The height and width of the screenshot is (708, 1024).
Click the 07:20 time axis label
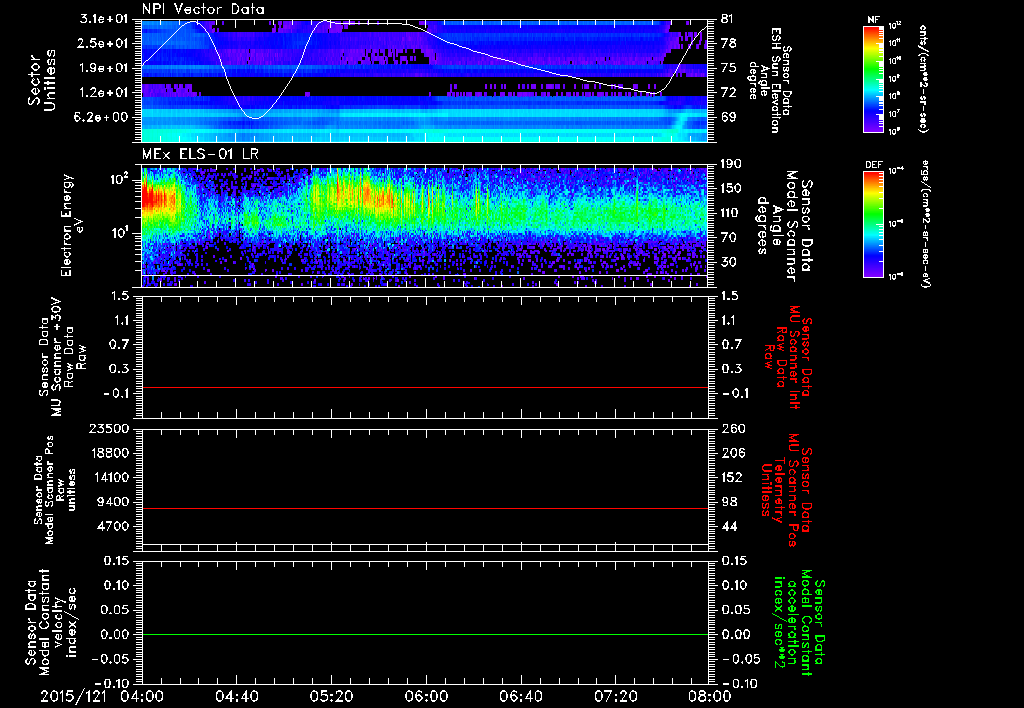pyautogui.click(x=615, y=696)
